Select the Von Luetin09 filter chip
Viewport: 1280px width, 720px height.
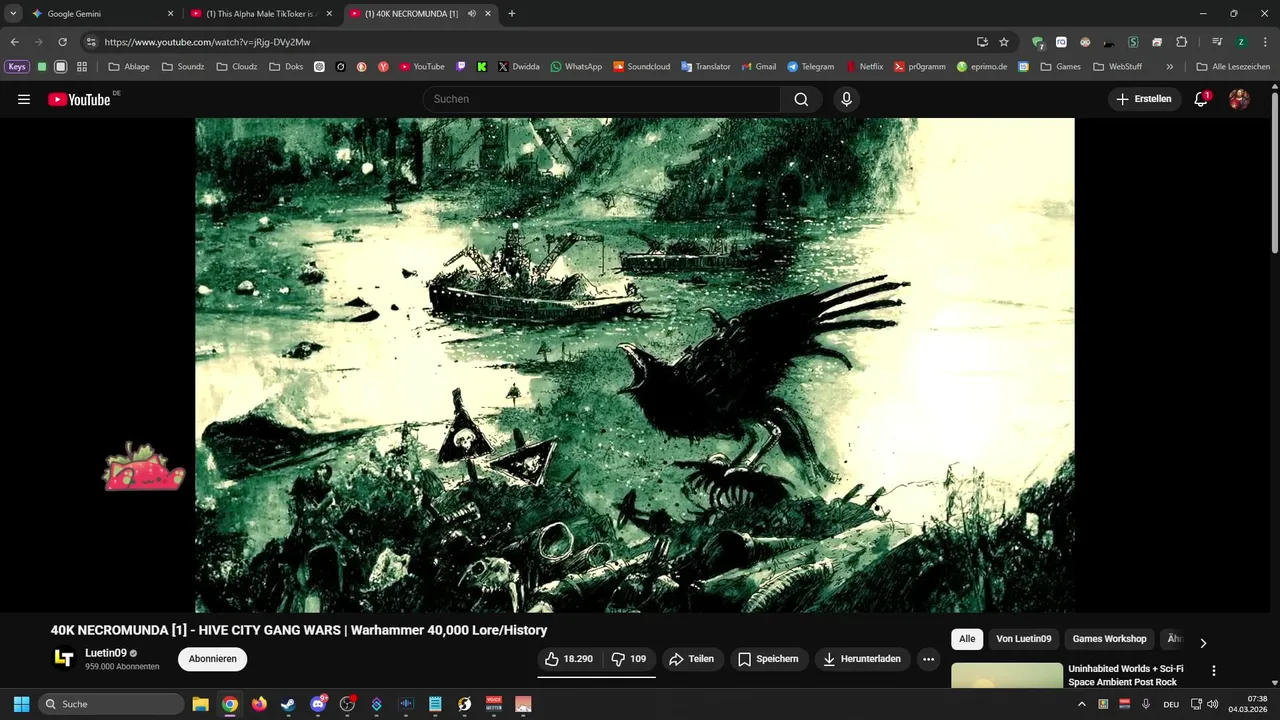click(x=1023, y=639)
